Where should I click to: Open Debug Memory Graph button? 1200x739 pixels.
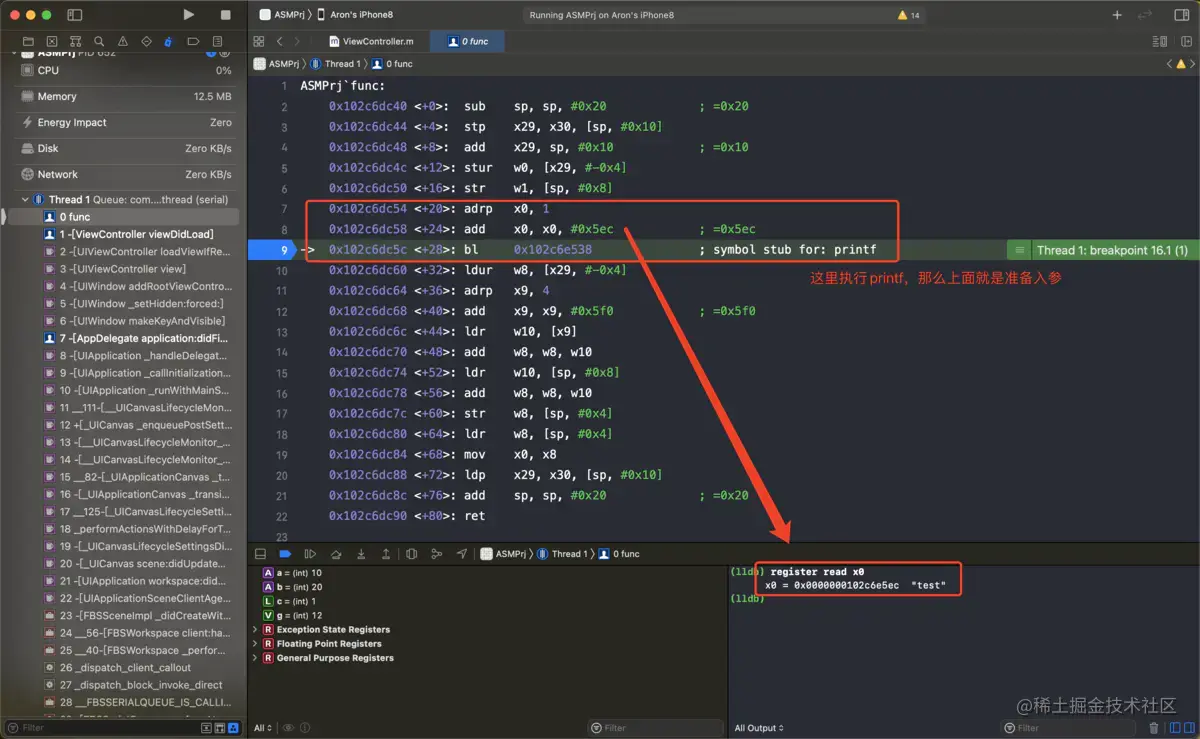click(436, 553)
